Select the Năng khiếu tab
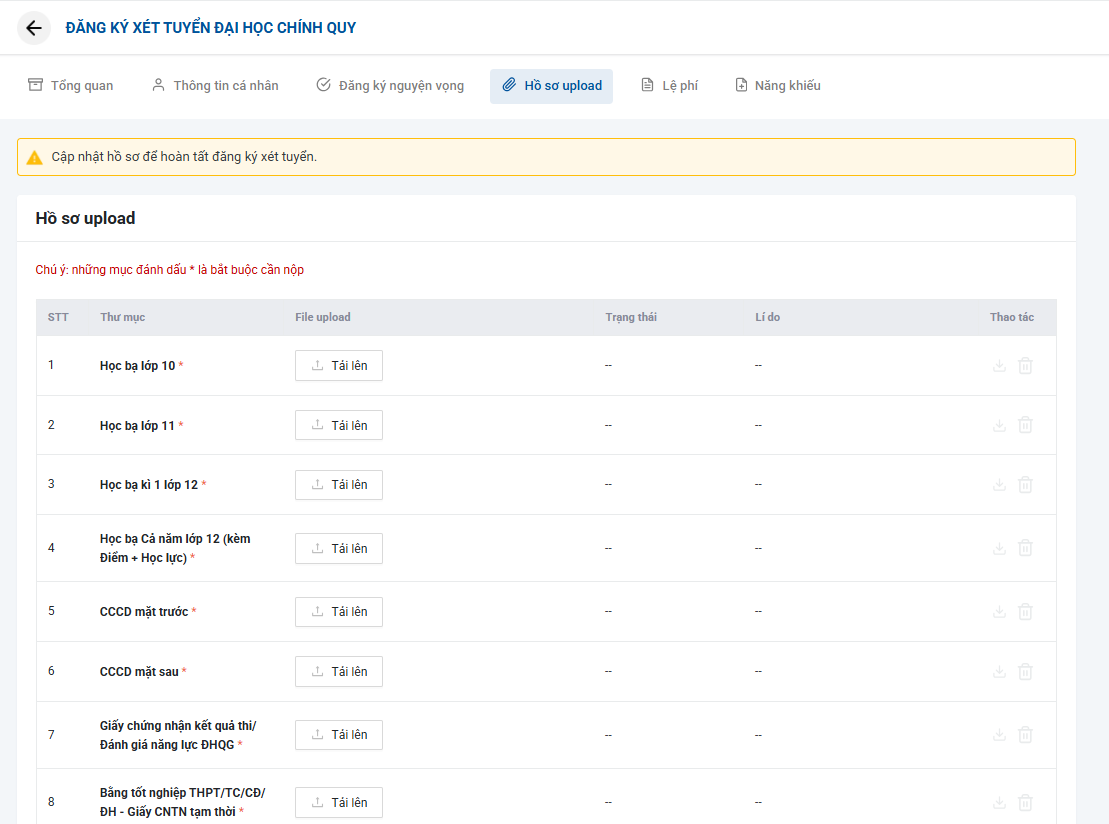 tap(777, 86)
